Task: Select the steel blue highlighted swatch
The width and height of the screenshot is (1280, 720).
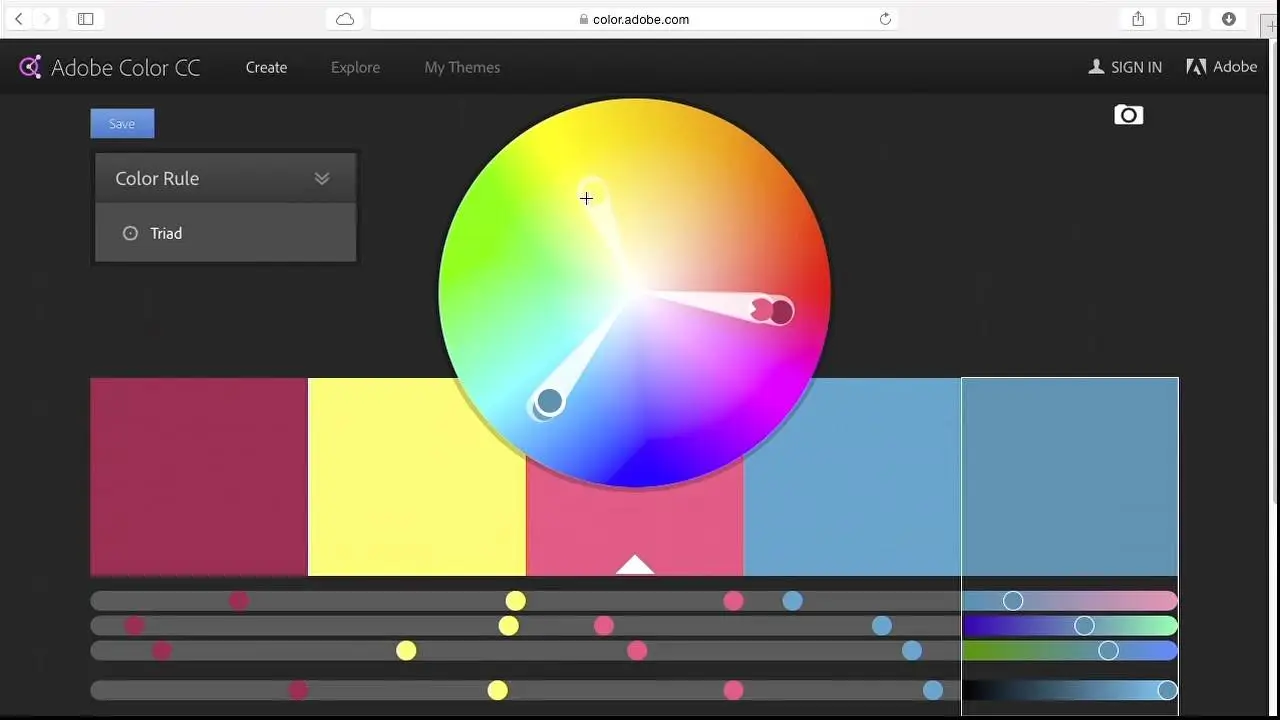Action: point(1070,476)
